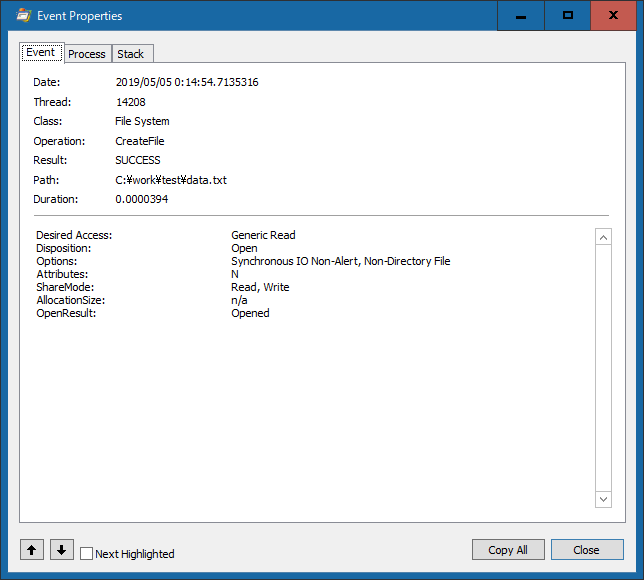Close the window with the X button
644x580 pixels.
[x=613, y=16]
